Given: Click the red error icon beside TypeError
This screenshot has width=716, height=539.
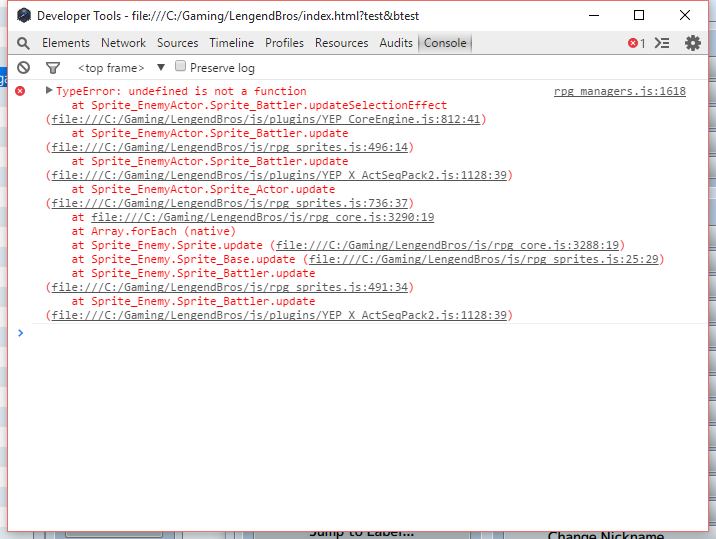Looking at the screenshot, I should click(20, 91).
